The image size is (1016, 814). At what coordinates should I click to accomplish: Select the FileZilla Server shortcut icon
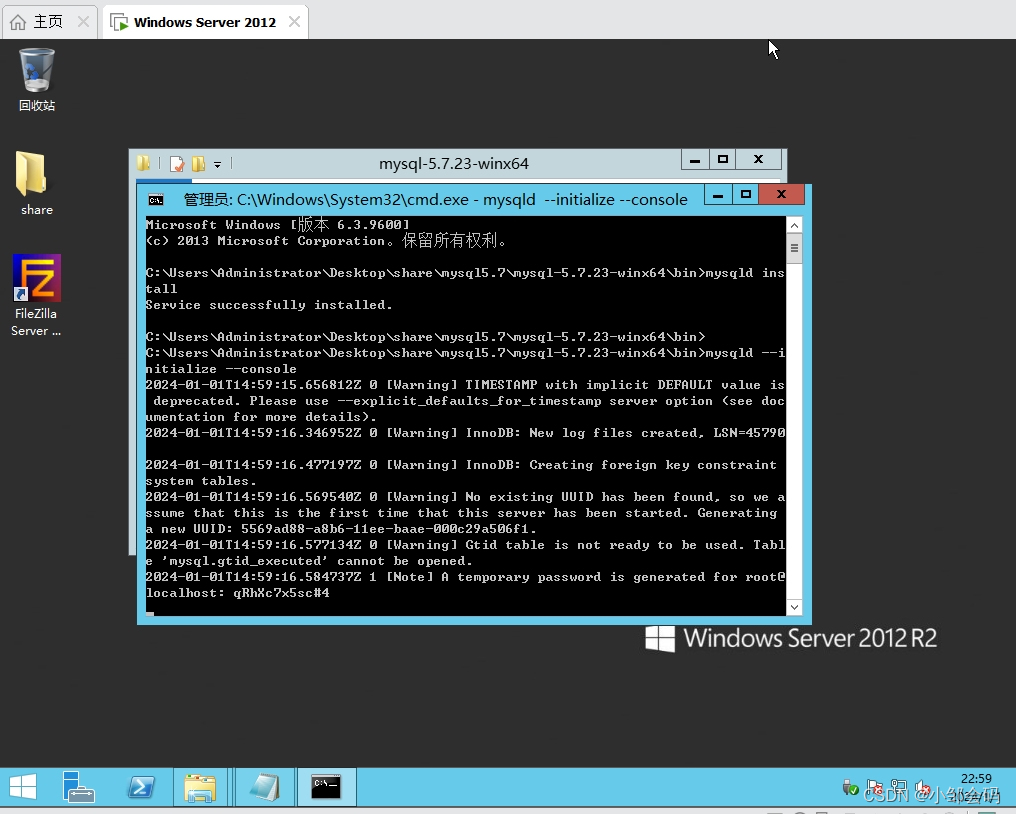[x=36, y=296]
